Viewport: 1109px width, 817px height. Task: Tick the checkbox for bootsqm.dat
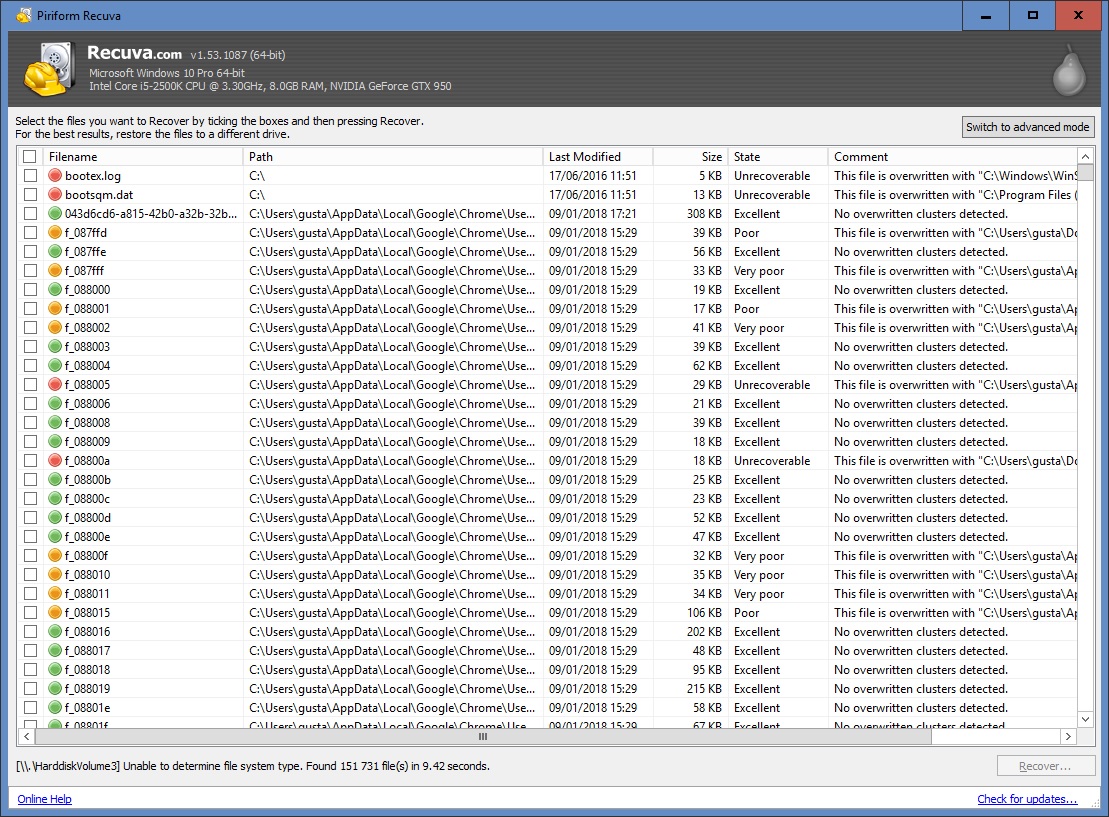30,195
